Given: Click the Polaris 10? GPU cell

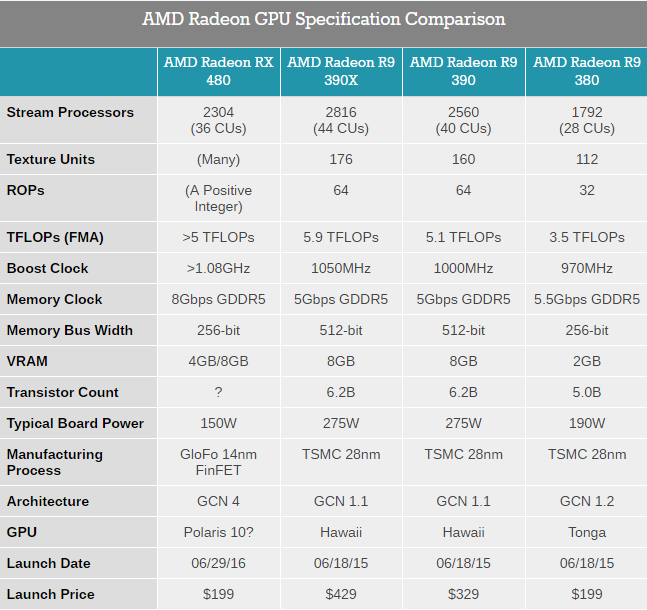Looking at the screenshot, I should pyautogui.click(x=219, y=532).
